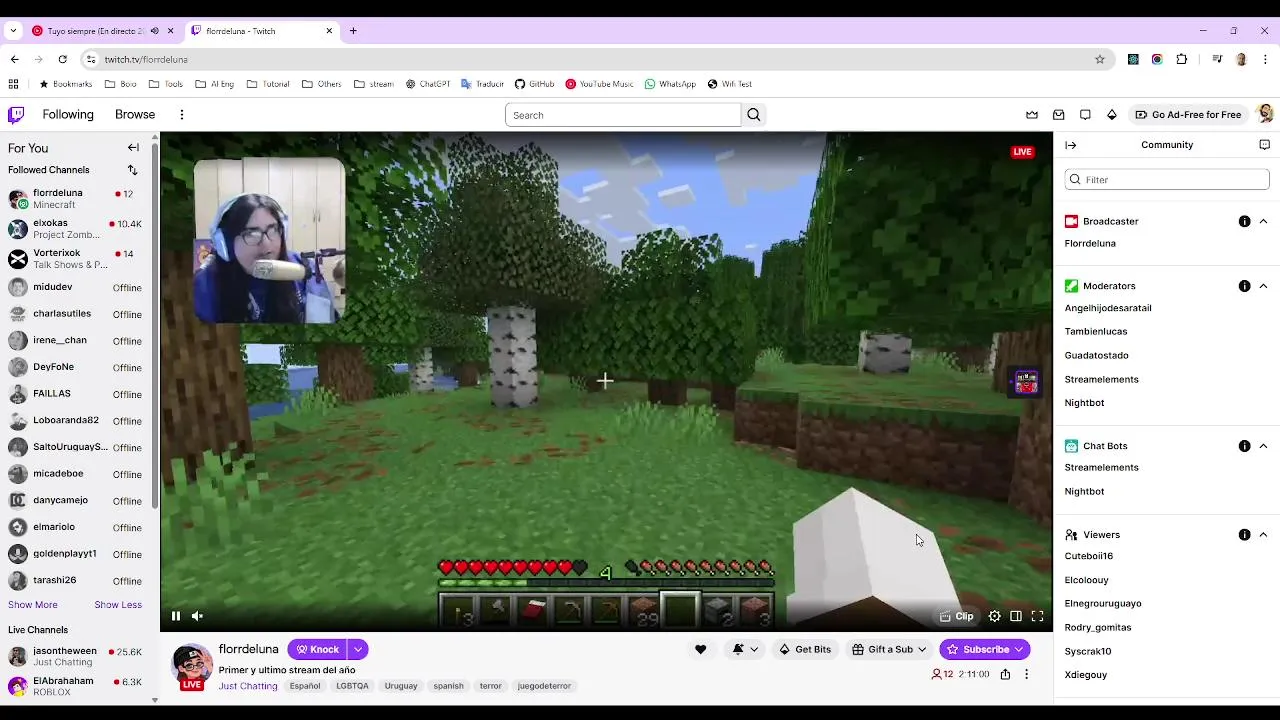This screenshot has height=720, width=1280.
Task: Show Broadcaster info icon
Action: coord(1244,222)
